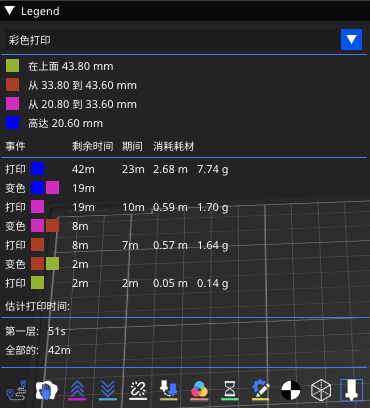Click the 0.59 m filament length

pos(170,207)
